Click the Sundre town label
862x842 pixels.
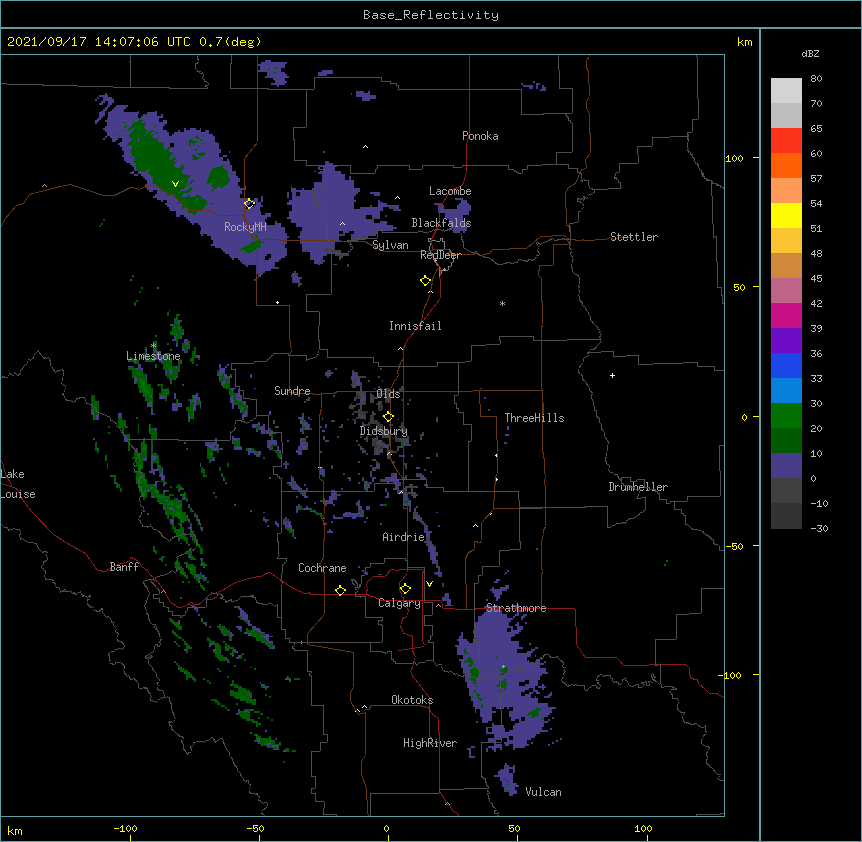(292, 391)
